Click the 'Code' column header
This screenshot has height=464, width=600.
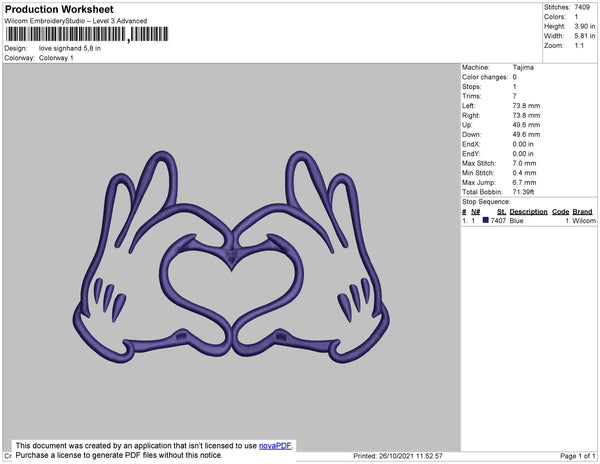click(x=561, y=212)
